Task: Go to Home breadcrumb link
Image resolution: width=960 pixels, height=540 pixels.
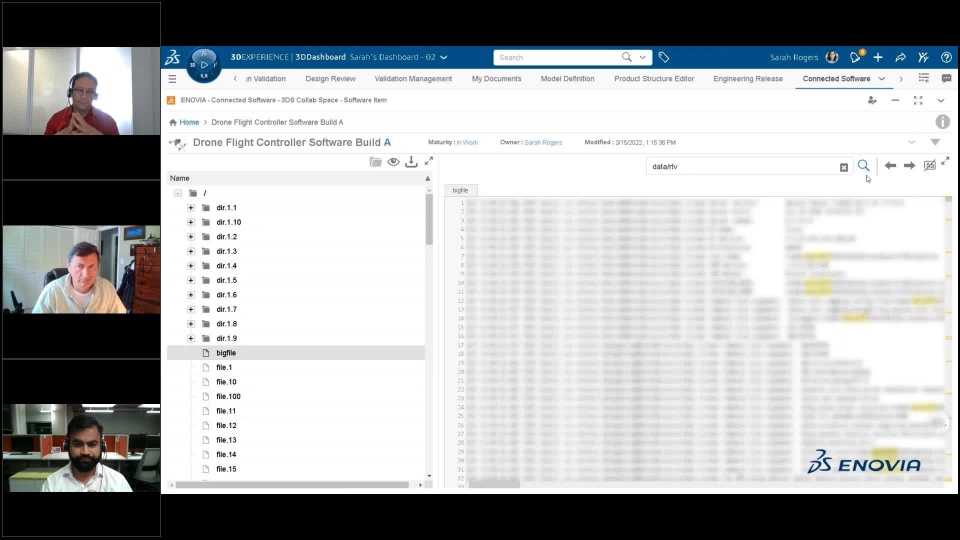Action: click(x=189, y=122)
